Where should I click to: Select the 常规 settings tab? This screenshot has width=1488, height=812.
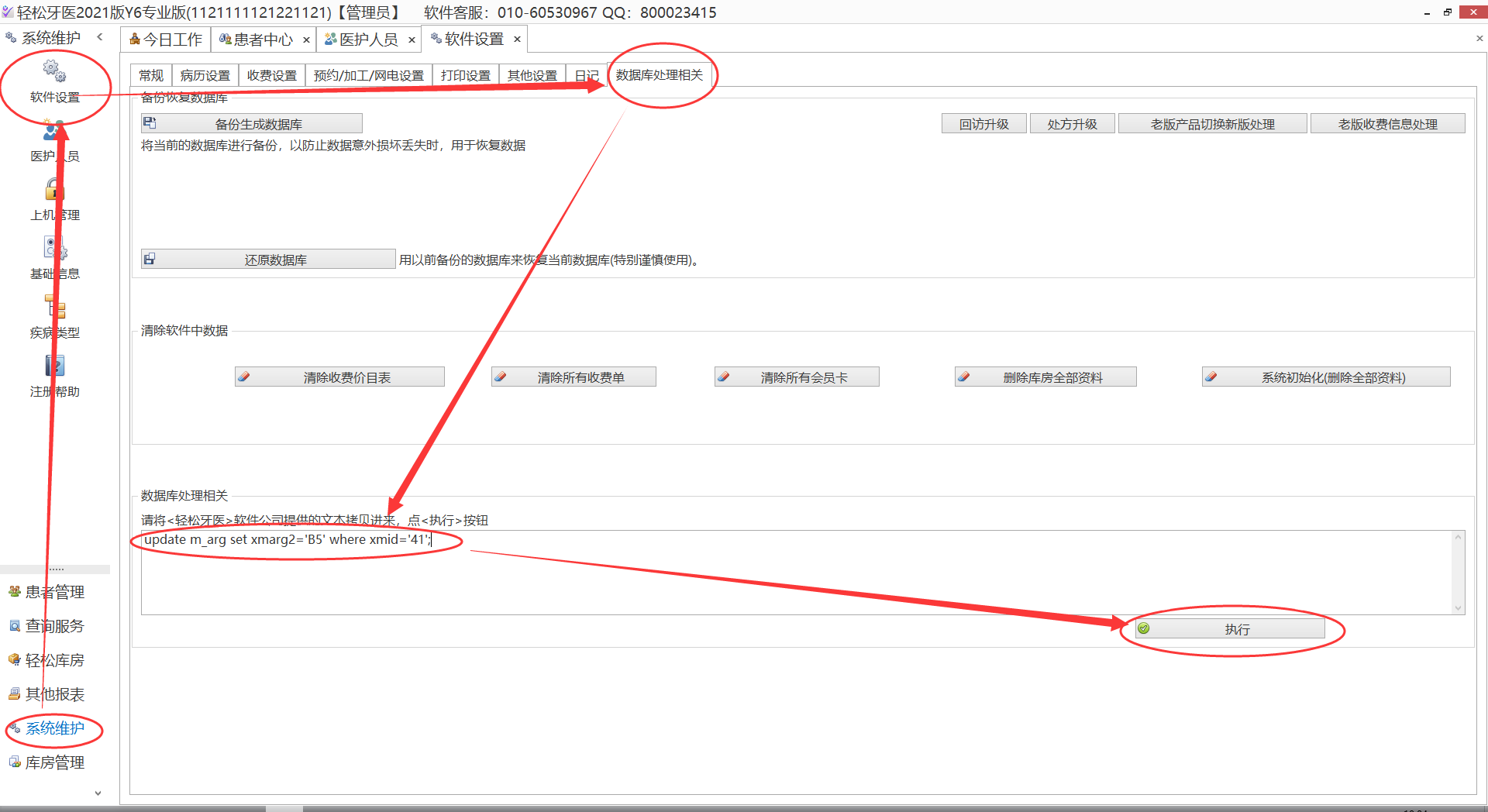(x=151, y=75)
